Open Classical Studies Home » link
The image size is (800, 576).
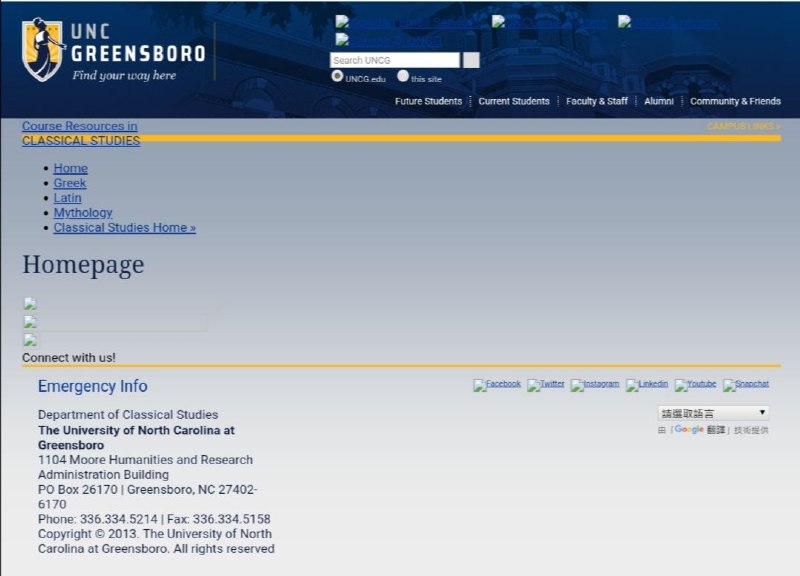click(x=124, y=228)
